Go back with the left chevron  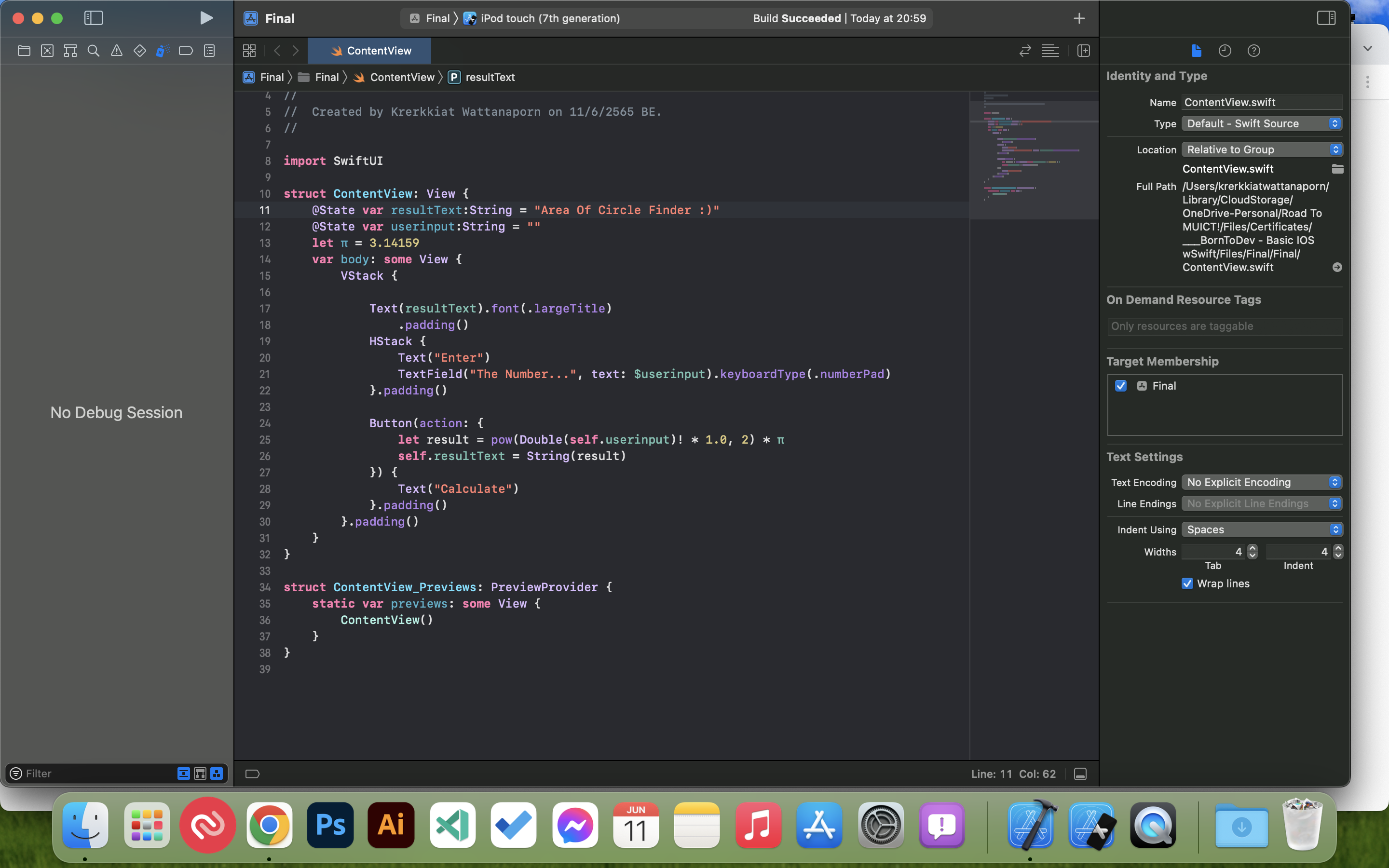277,51
